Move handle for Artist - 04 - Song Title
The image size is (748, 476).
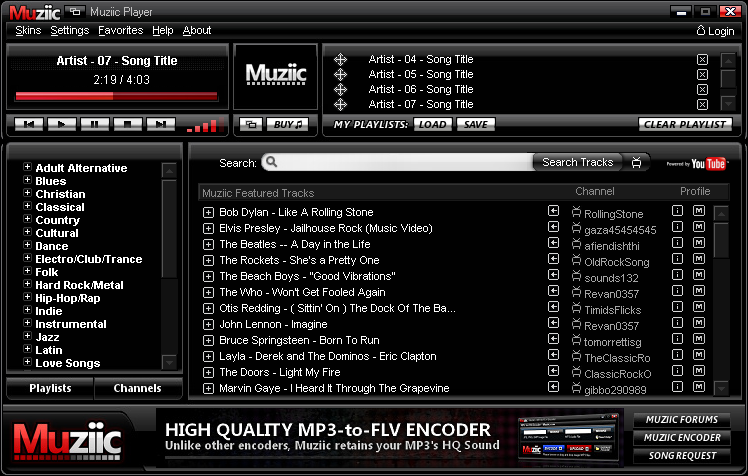tap(340, 60)
